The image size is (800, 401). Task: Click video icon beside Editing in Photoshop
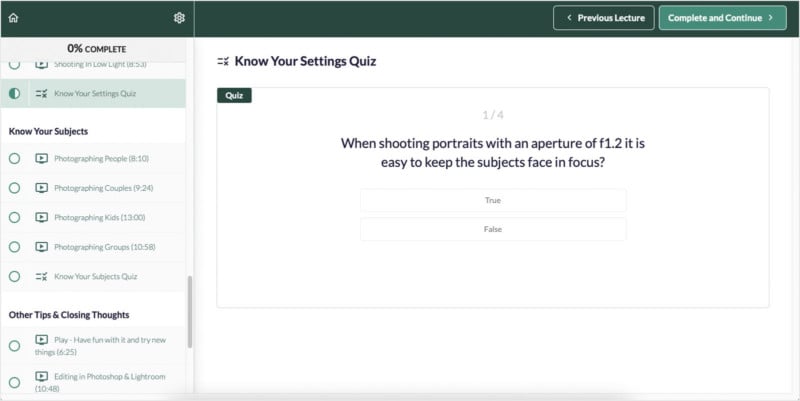coord(41,376)
